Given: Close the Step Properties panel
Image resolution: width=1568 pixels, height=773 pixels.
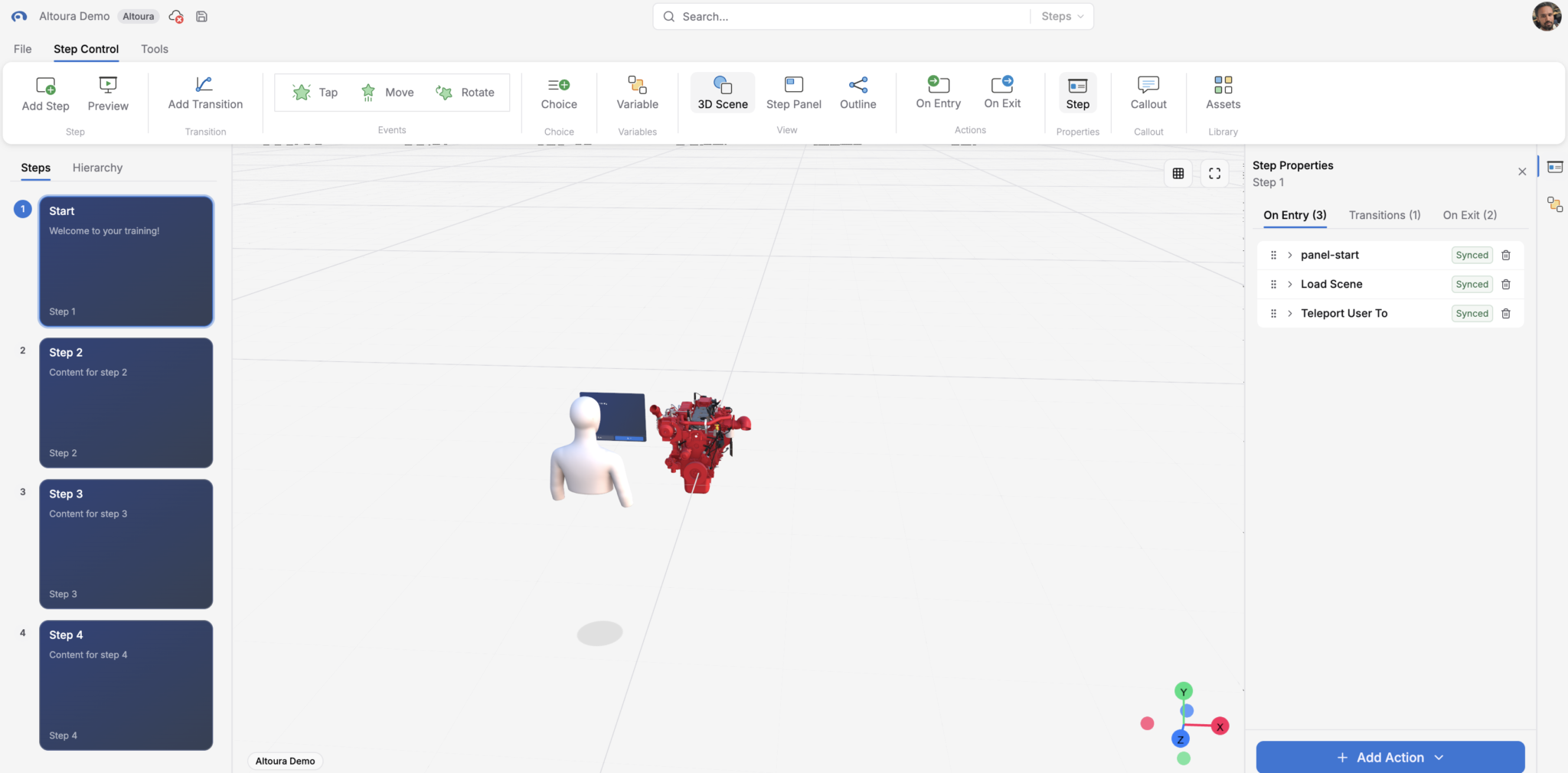Looking at the screenshot, I should point(1522,171).
